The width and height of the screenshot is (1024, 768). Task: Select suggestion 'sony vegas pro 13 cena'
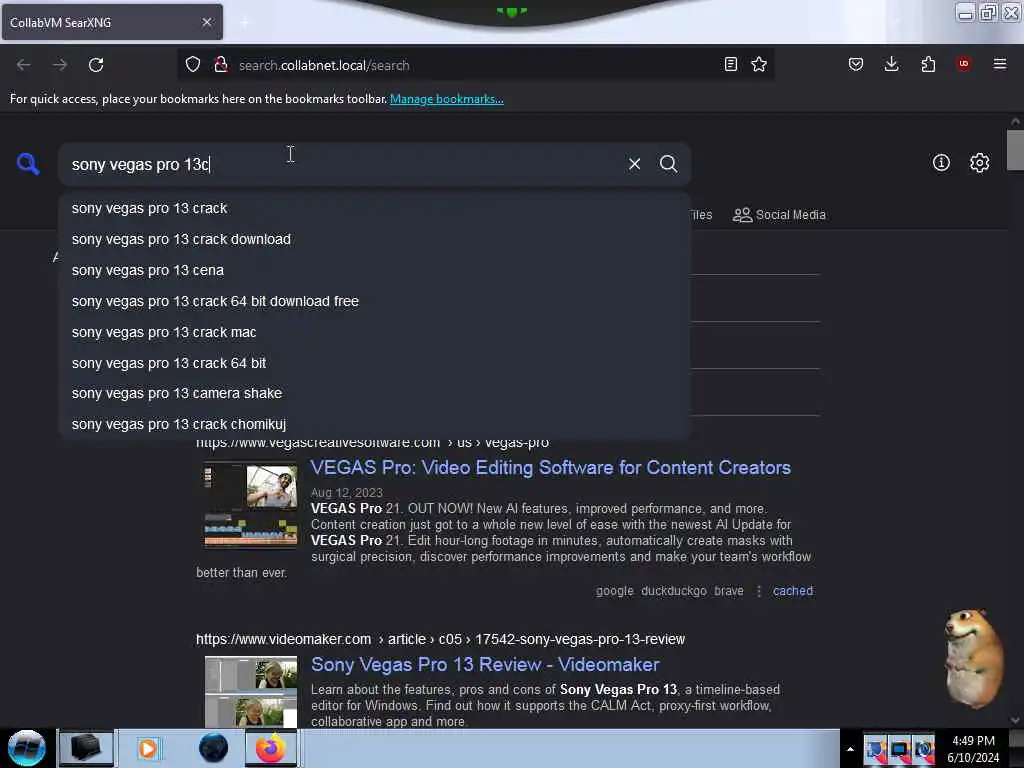(x=374, y=270)
